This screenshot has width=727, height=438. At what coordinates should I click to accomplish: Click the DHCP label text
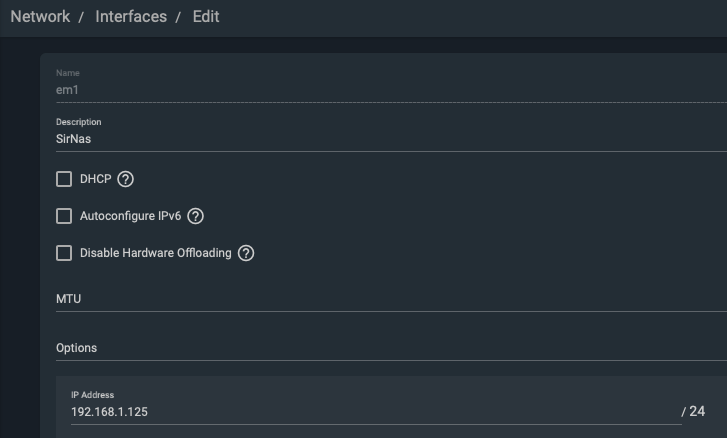96,179
